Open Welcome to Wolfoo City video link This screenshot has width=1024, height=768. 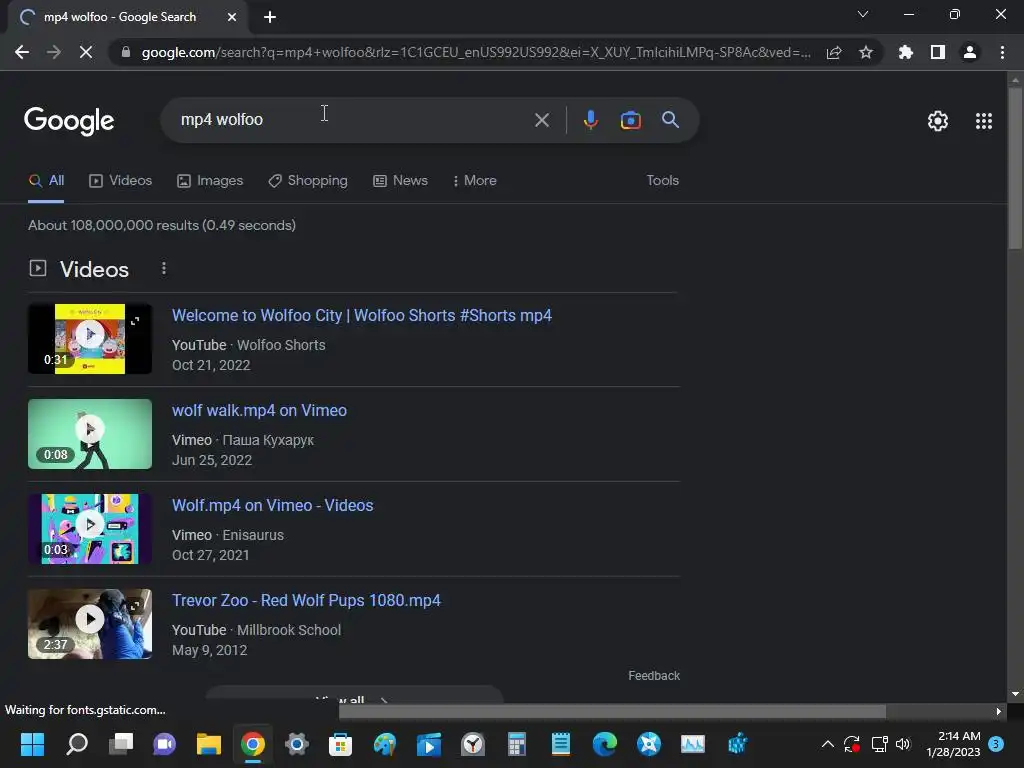point(362,315)
